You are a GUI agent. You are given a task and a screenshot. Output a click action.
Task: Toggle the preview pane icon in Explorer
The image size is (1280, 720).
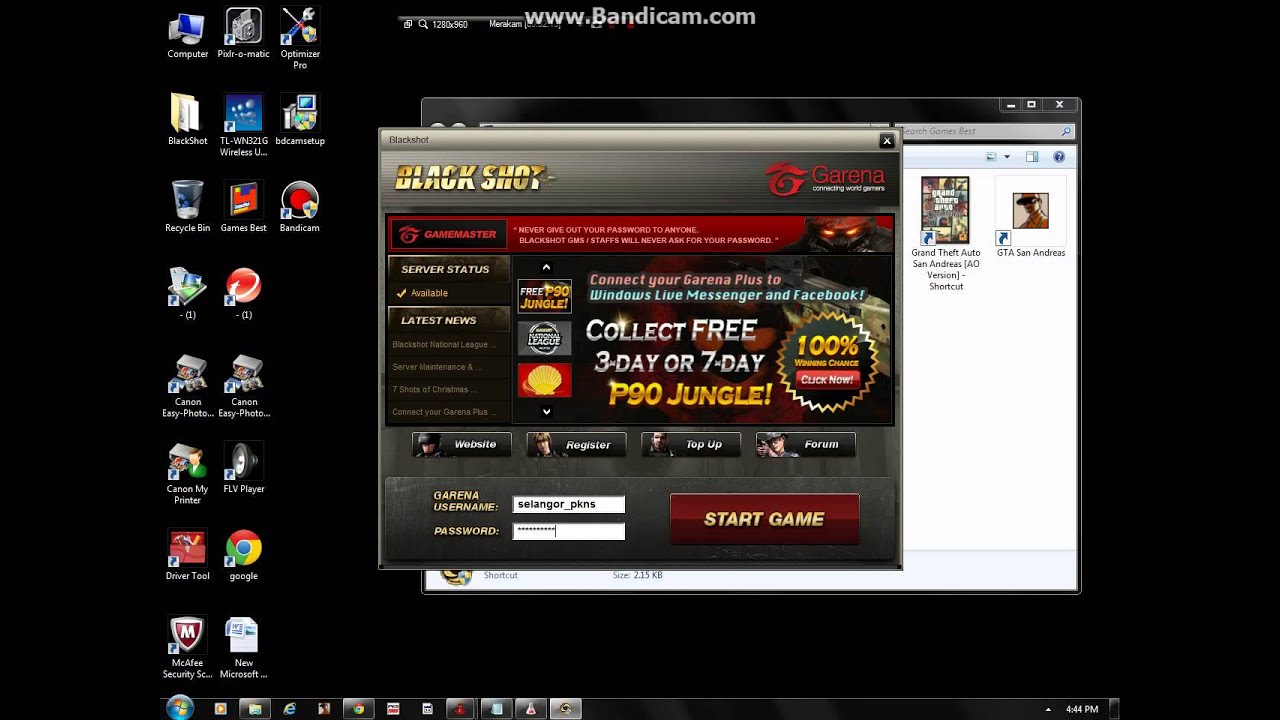[x=1032, y=157]
